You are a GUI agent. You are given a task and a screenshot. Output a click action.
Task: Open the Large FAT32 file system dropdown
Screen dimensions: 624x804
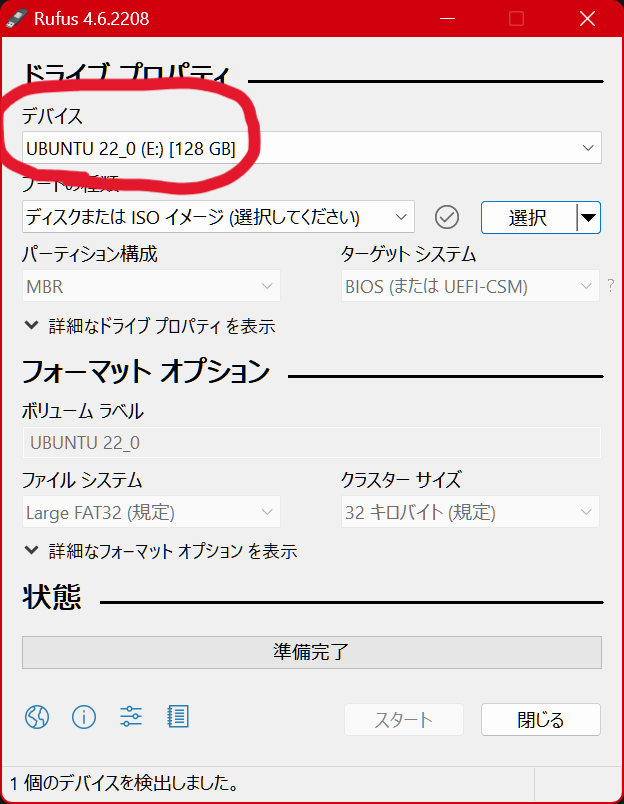(x=151, y=512)
